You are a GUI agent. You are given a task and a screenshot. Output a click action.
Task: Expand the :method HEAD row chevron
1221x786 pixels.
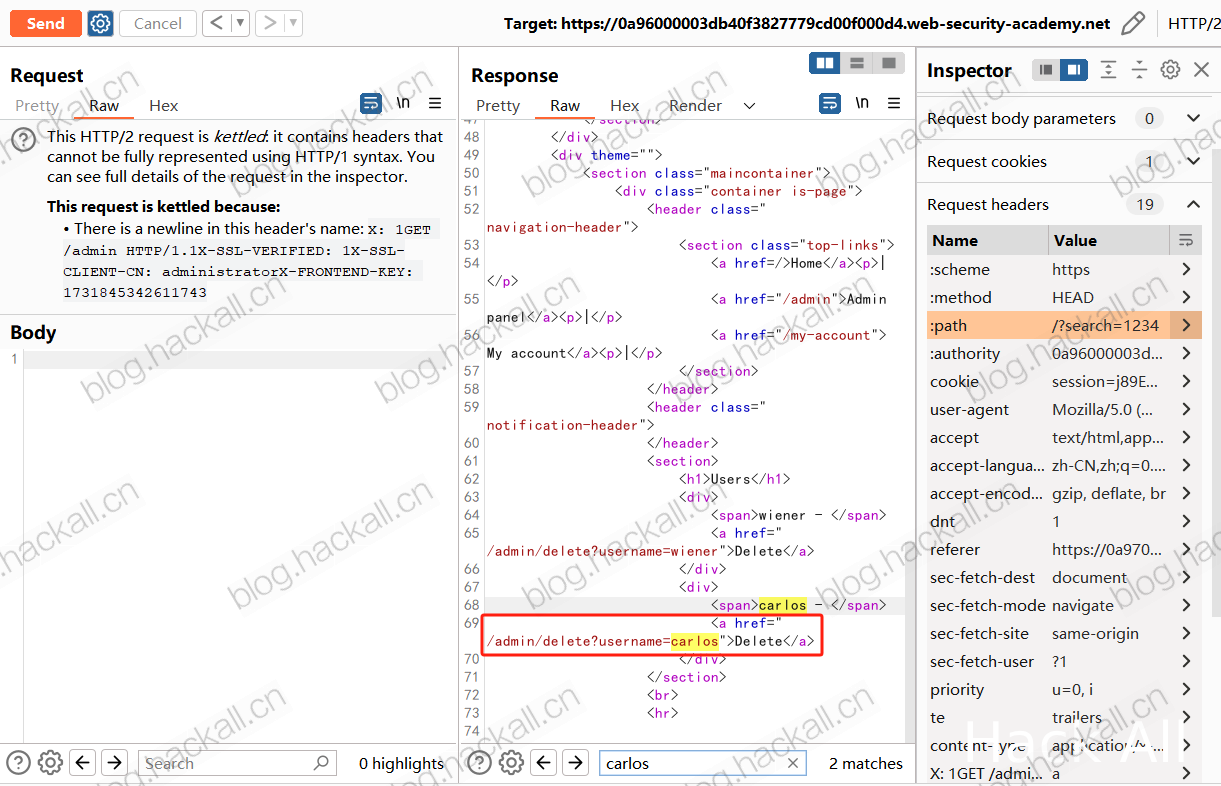click(x=1186, y=297)
